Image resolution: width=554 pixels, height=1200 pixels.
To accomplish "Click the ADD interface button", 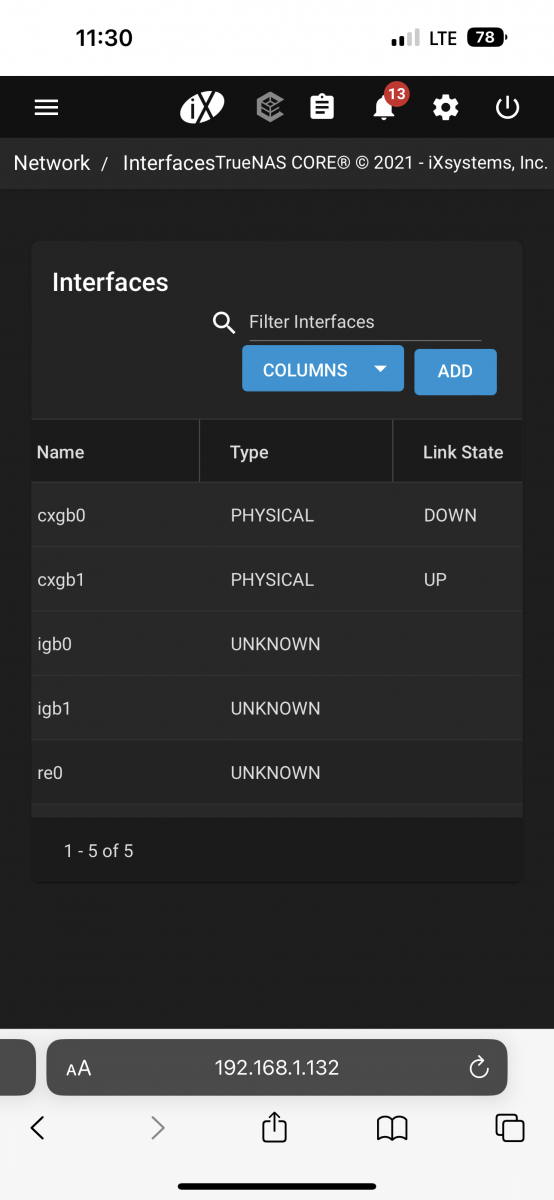I will [455, 371].
